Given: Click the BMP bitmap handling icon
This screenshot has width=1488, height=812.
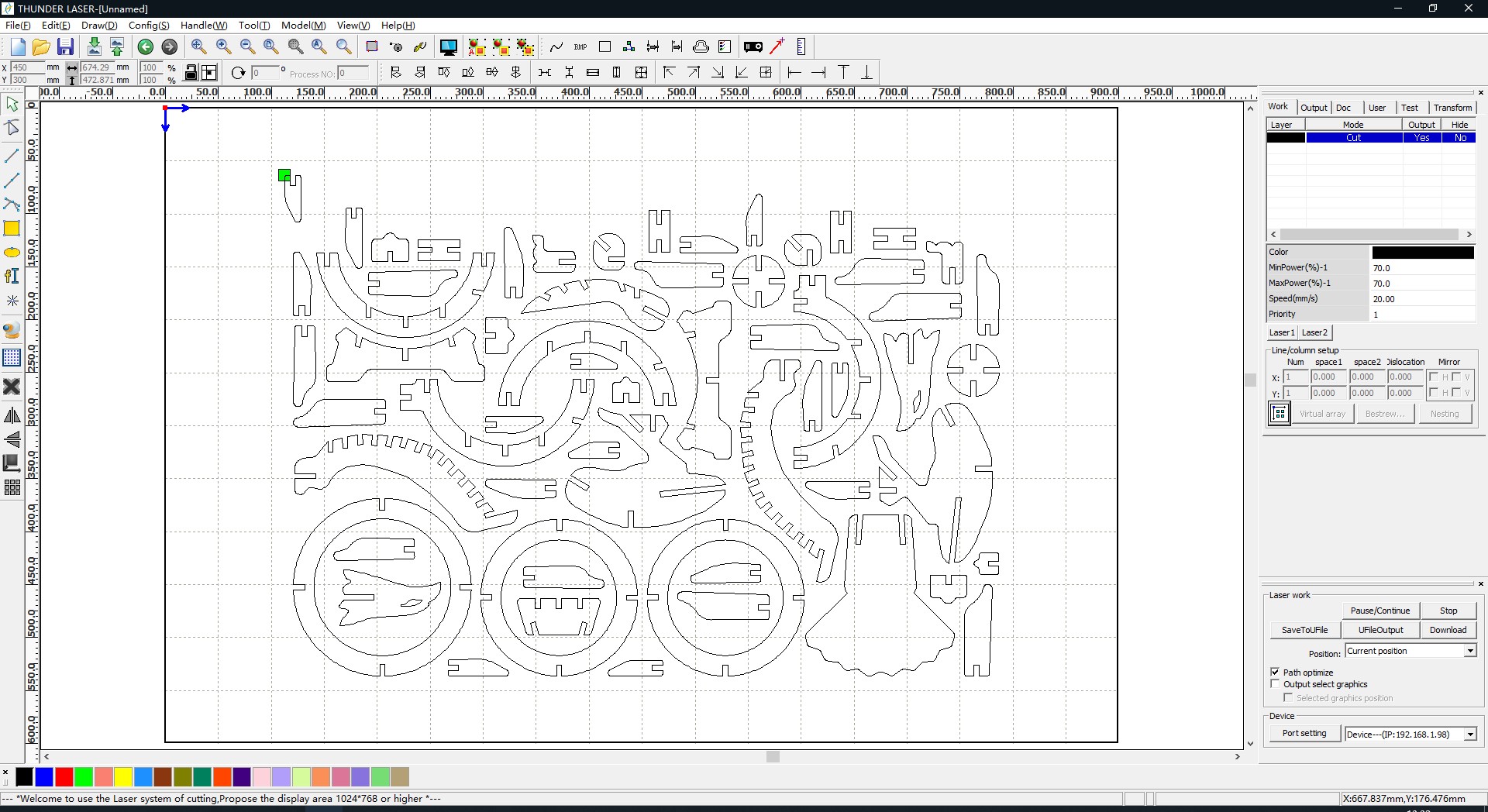Looking at the screenshot, I should pos(580,46).
